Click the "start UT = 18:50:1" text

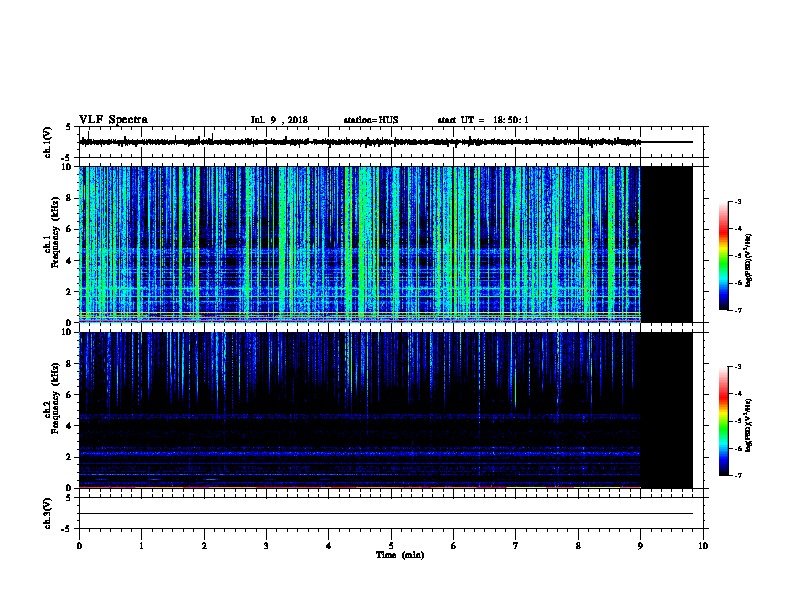(x=483, y=120)
